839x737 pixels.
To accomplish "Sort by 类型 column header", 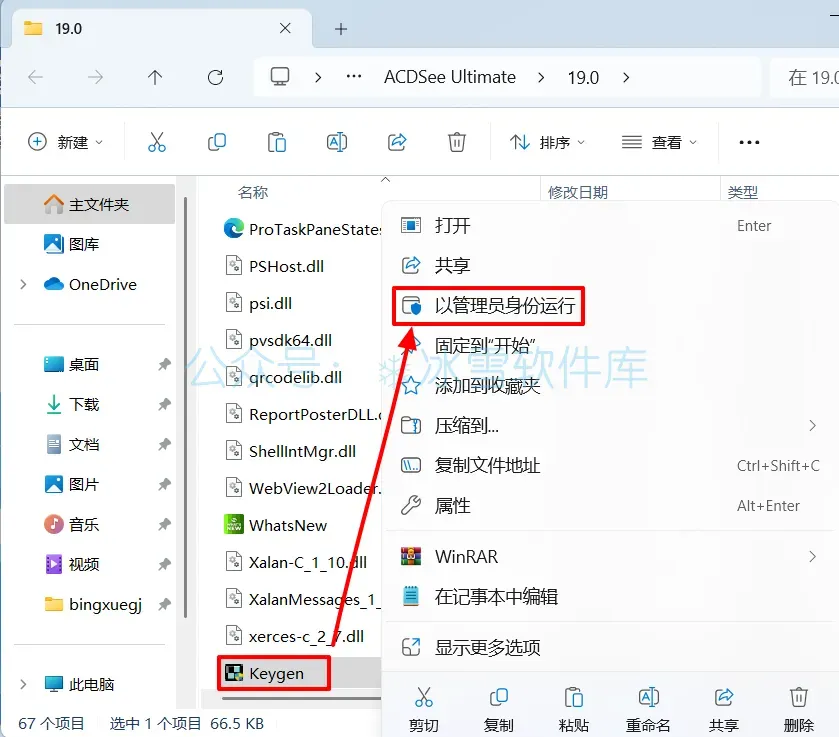I will [742, 192].
